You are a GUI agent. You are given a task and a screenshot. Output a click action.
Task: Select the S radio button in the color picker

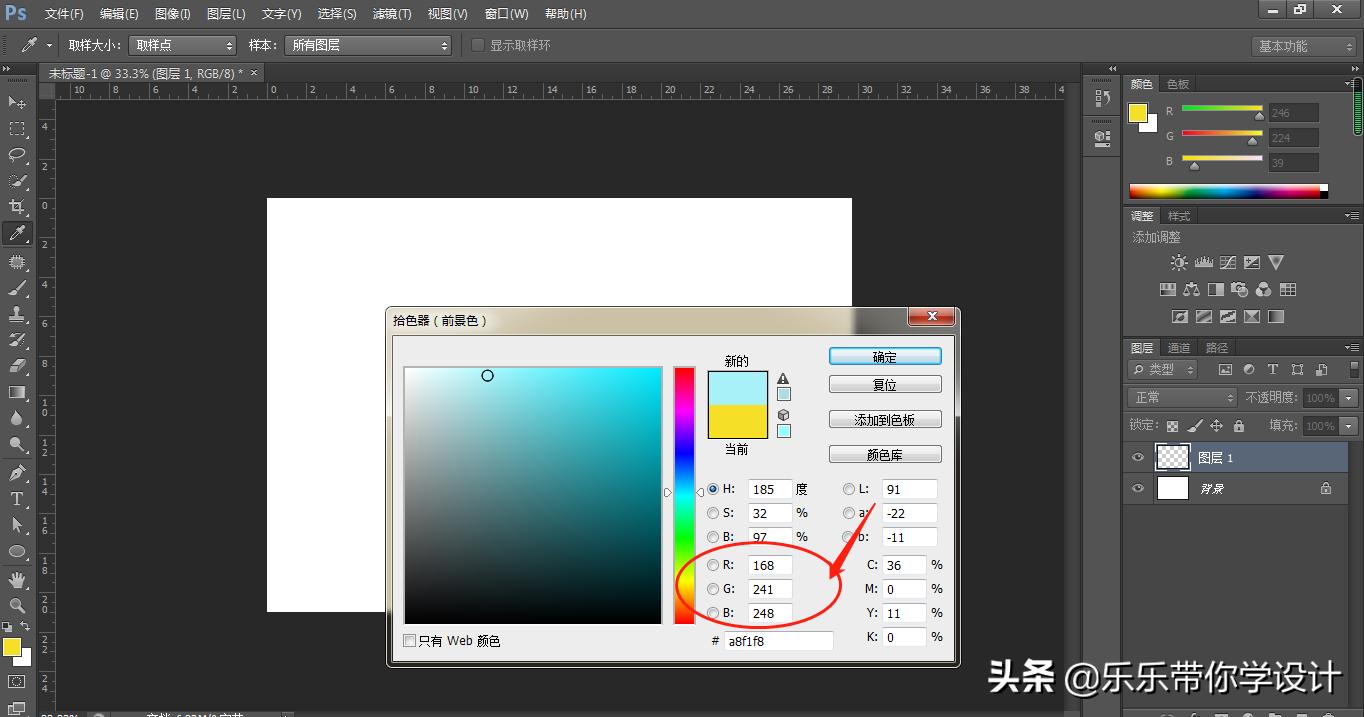[x=711, y=513]
